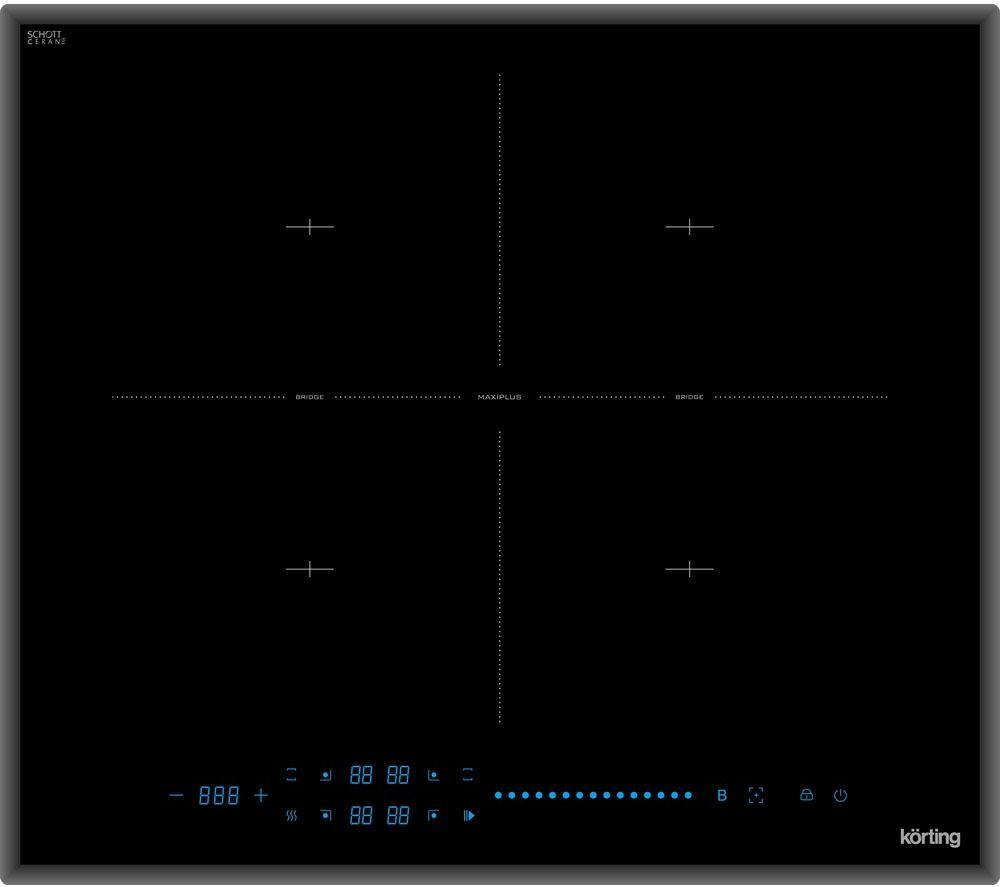The image size is (1000, 887).
Task: Tap the three-digit timer display
Action: pyautogui.click(x=219, y=795)
